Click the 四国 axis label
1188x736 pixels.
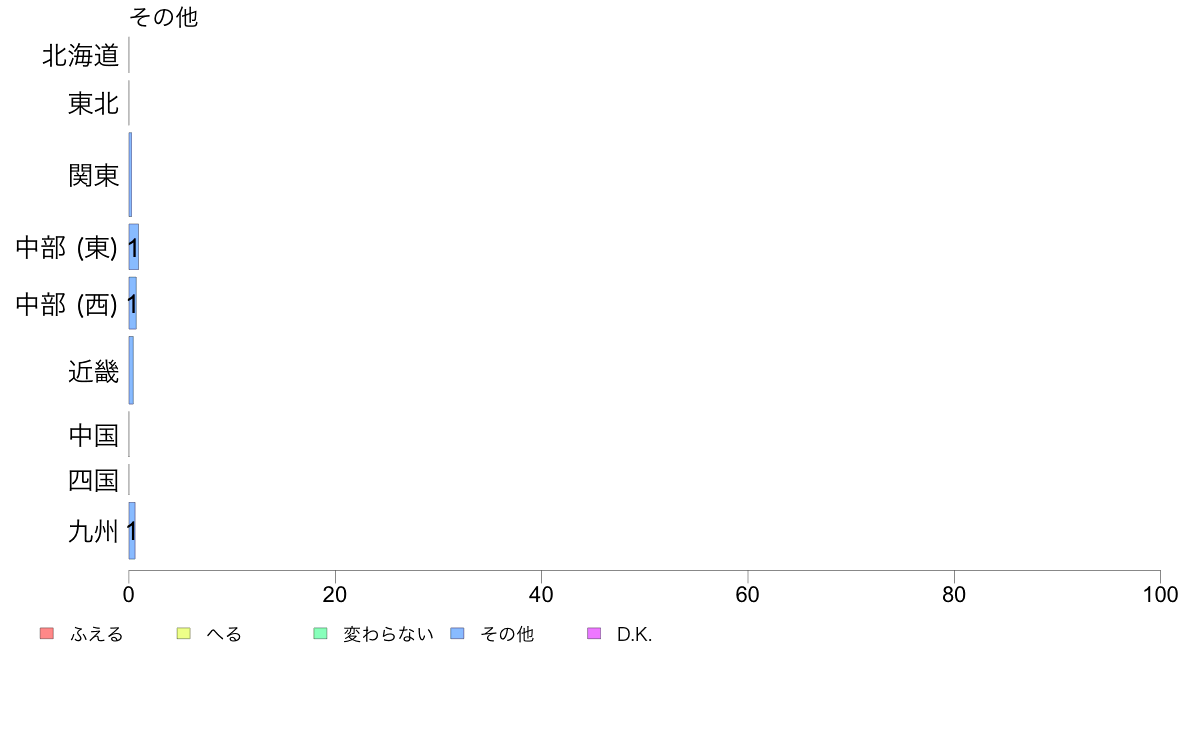tap(94, 480)
